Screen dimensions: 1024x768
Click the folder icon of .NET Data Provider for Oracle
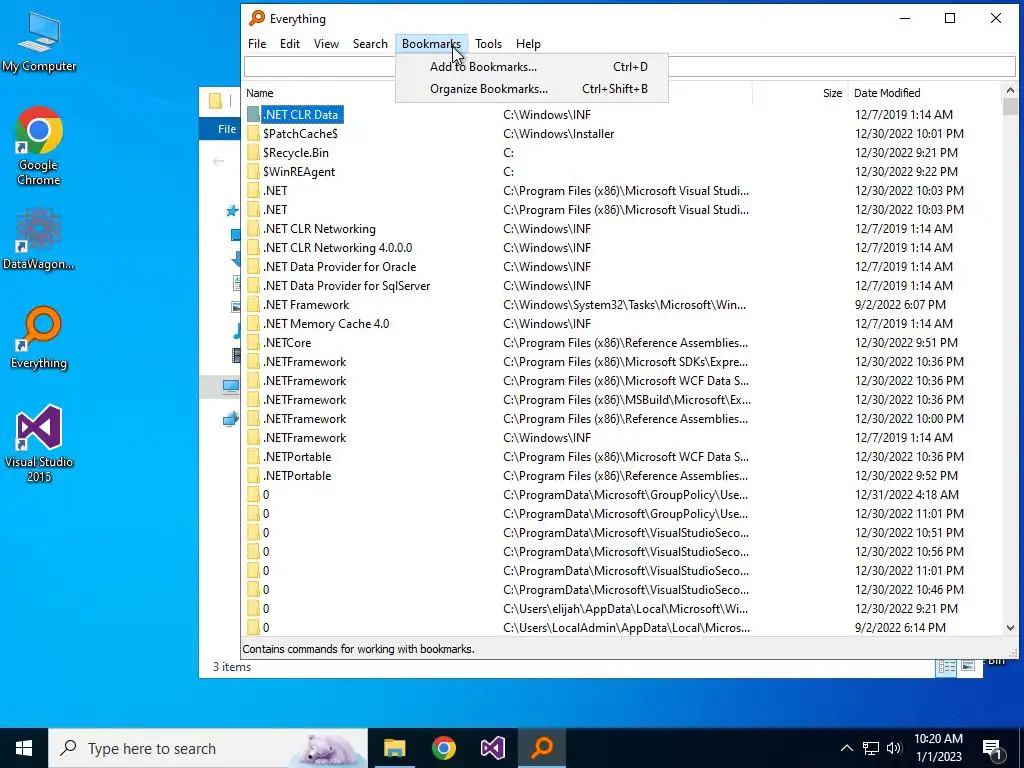click(x=253, y=267)
